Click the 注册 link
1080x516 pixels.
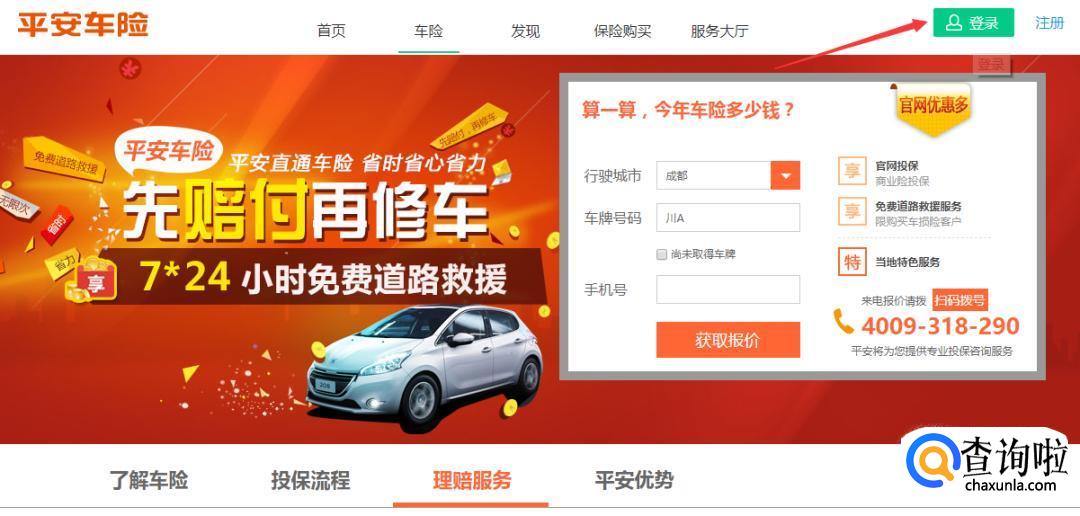tap(1050, 23)
